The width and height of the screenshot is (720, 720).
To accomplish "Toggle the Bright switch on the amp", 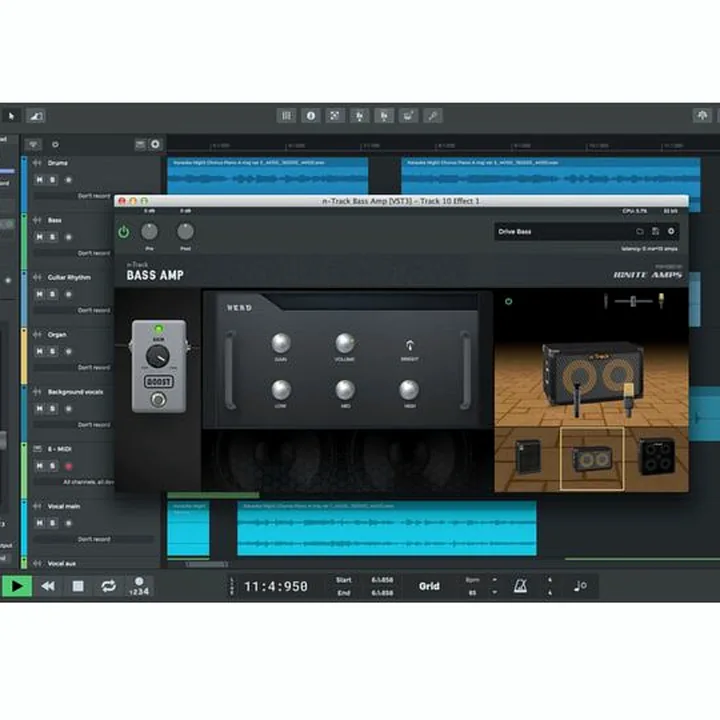I will [x=409, y=345].
